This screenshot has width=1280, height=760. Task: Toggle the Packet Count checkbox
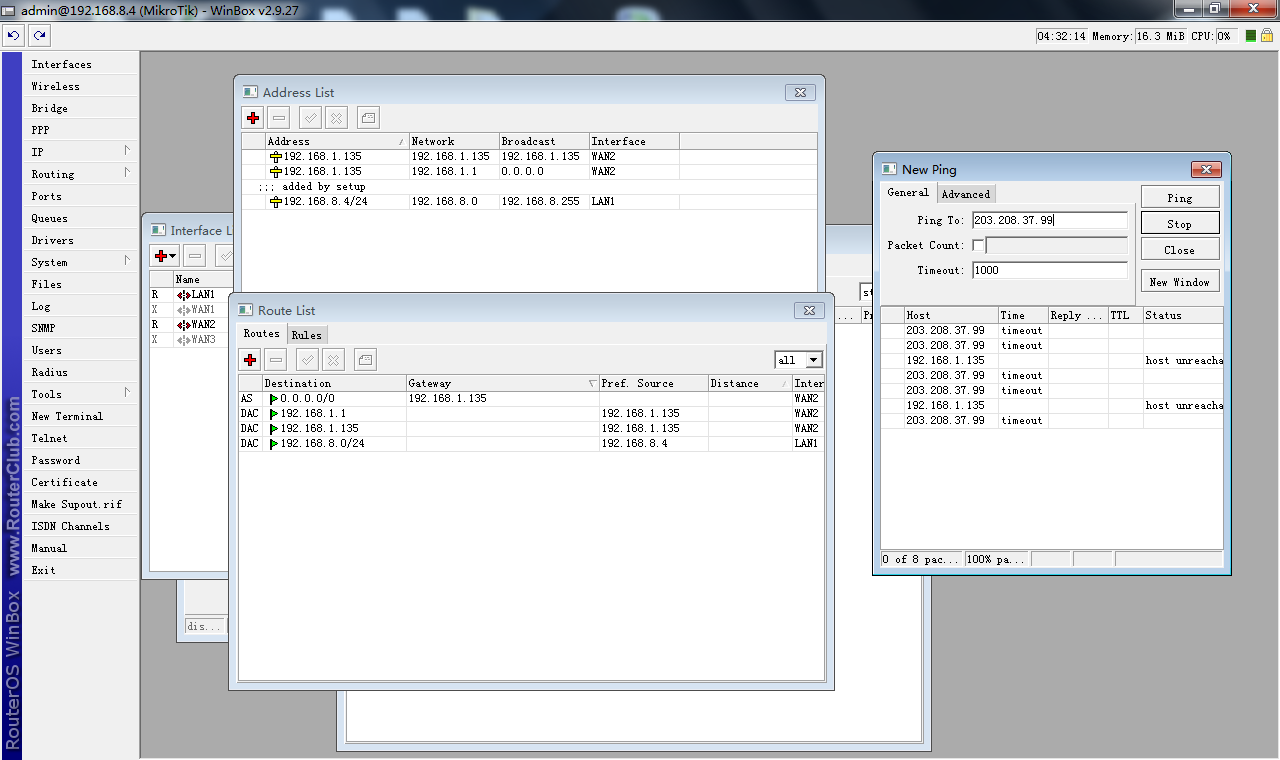tap(978, 245)
